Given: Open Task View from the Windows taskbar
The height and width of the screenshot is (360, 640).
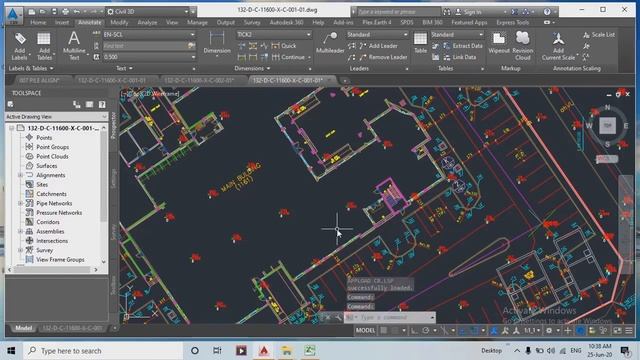Looking at the screenshot, I should [217, 350].
